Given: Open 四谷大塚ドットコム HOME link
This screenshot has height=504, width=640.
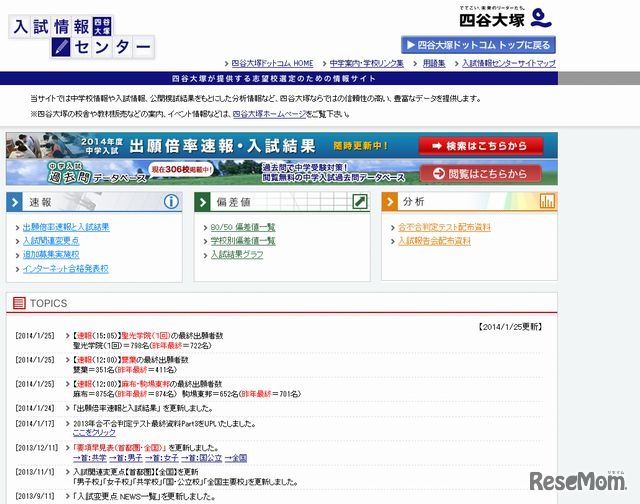Looking at the screenshot, I should tap(272, 63).
